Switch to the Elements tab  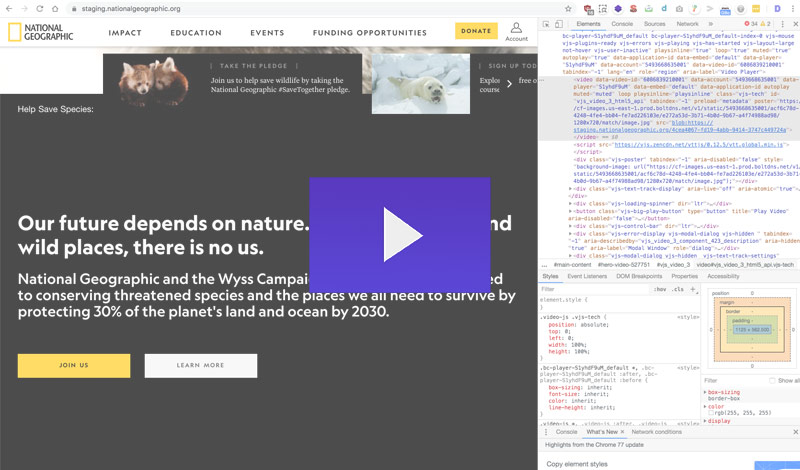[588, 24]
